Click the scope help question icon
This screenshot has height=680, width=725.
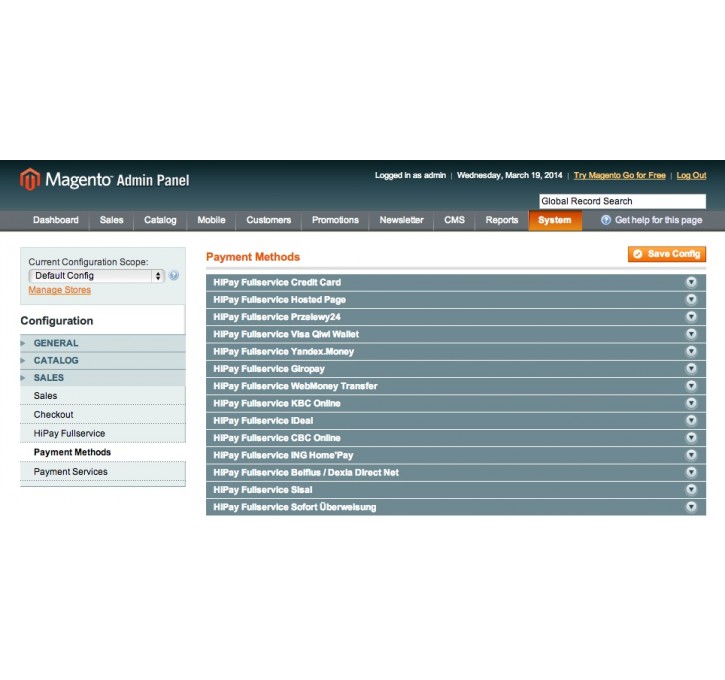click(x=173, y=276)
